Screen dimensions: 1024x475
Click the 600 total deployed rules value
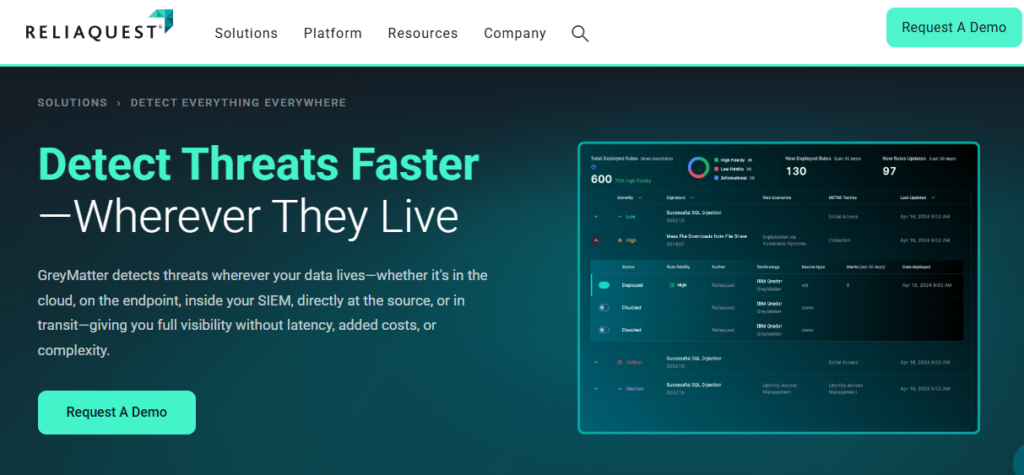tap(601, 179)
